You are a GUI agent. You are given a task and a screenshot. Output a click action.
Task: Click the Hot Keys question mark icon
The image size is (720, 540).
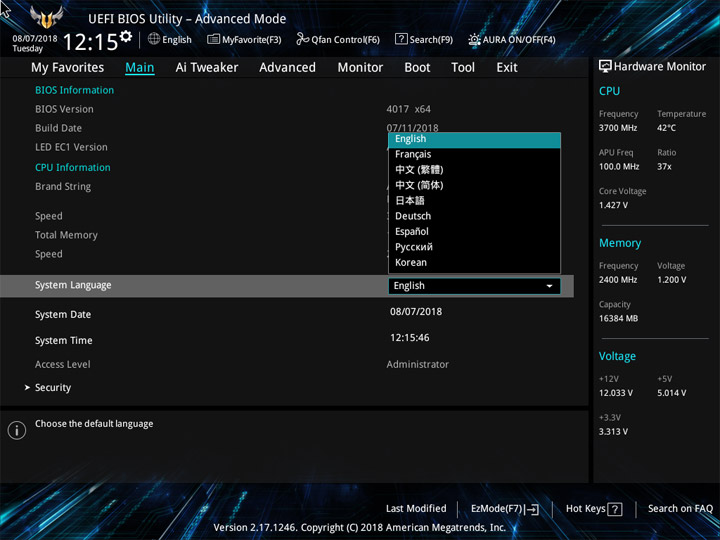614,509
